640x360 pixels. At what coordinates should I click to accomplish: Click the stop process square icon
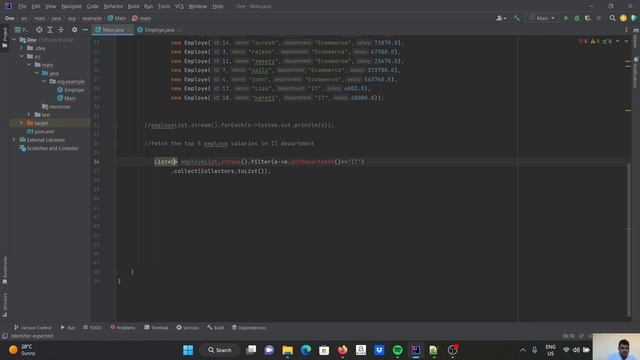599,18
